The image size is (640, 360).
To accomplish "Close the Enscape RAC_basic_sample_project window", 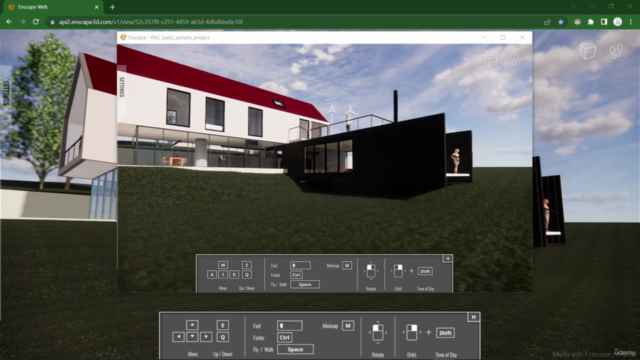I will pyautogui.click(x=522, y=37).
